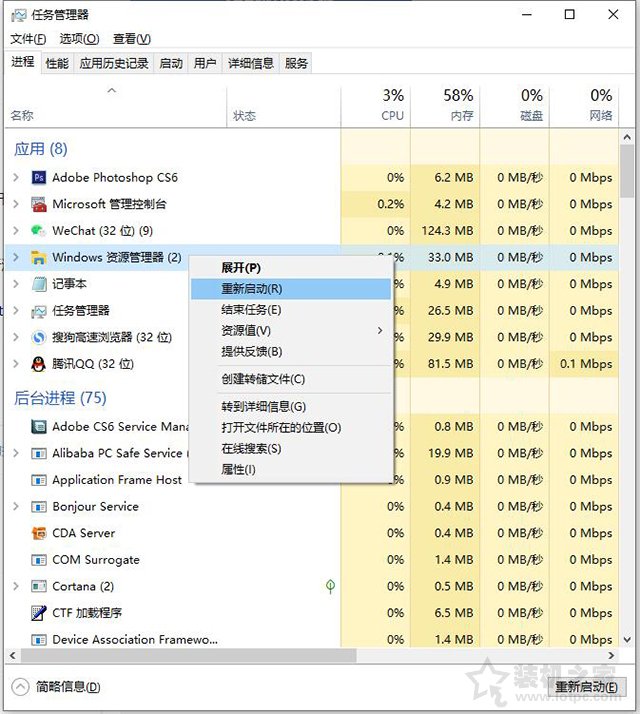Open the 选项(O) menu
The width and height of the screenshot is (640, 714).
[79, 39]
